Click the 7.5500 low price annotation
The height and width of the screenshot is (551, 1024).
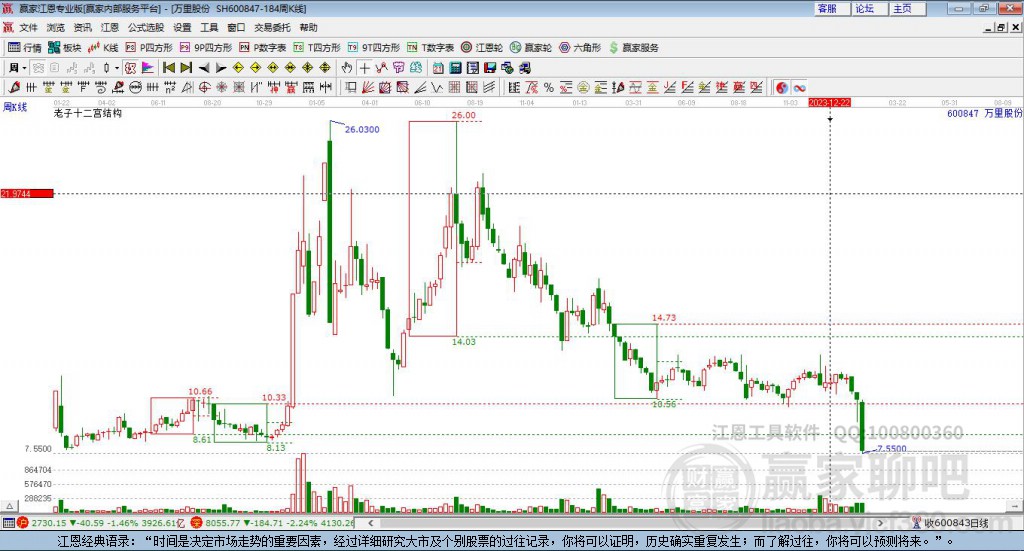point(891,449)
